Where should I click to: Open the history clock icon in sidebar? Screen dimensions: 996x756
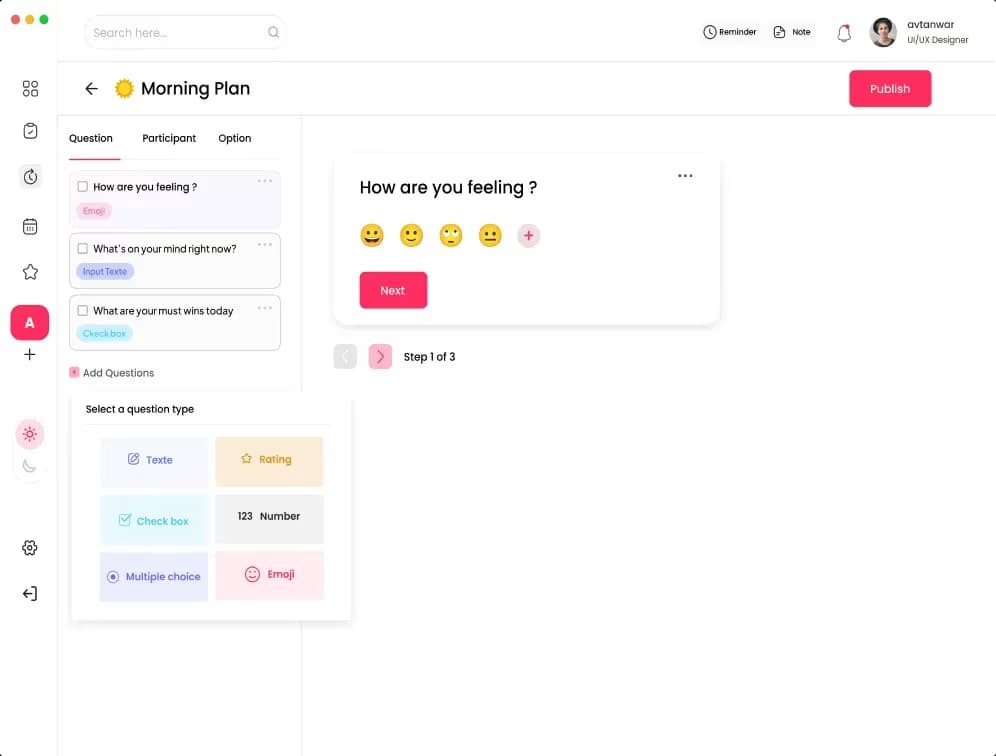pos(30,176)
